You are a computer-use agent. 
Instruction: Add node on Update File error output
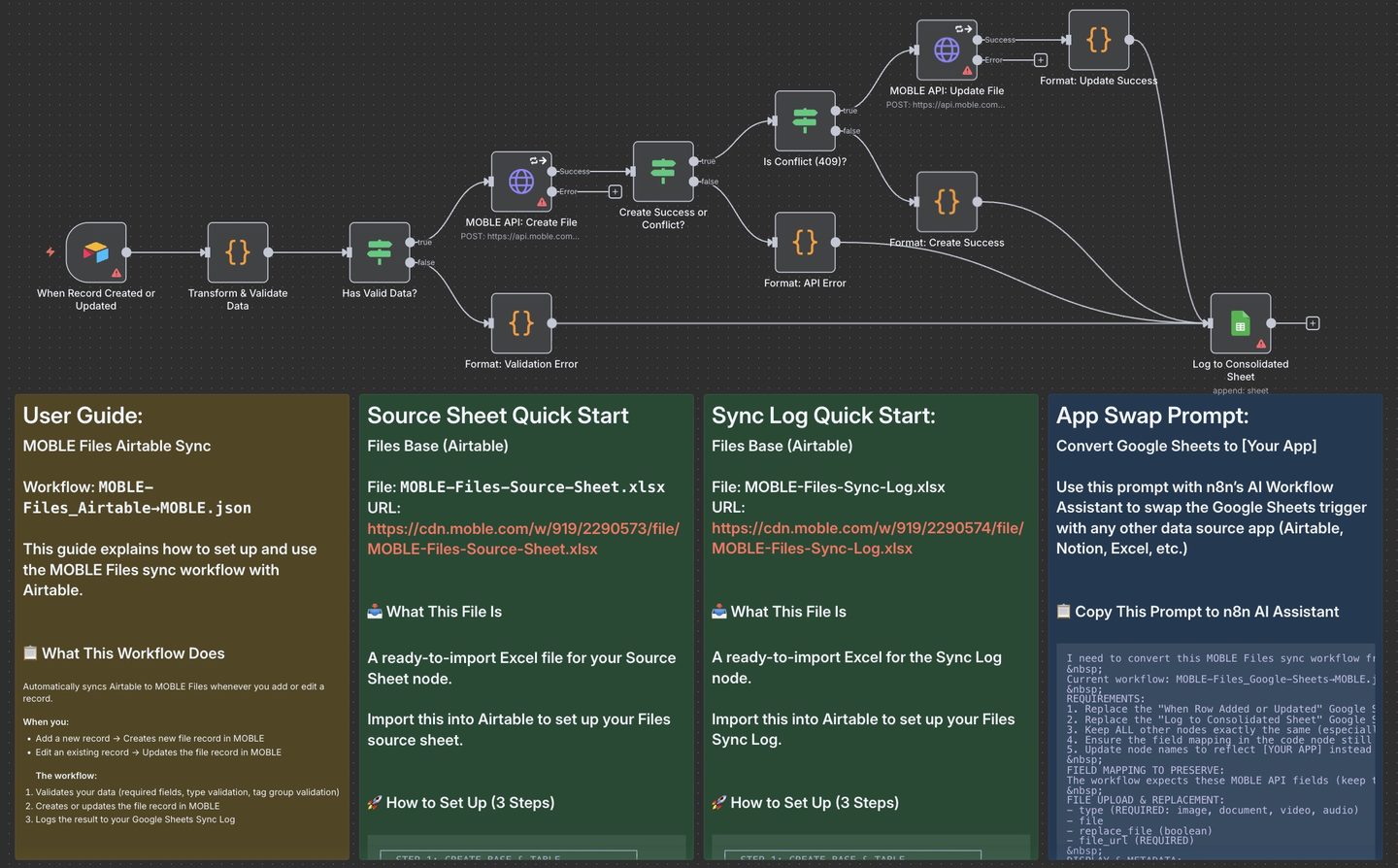[x=1040, y=60]
